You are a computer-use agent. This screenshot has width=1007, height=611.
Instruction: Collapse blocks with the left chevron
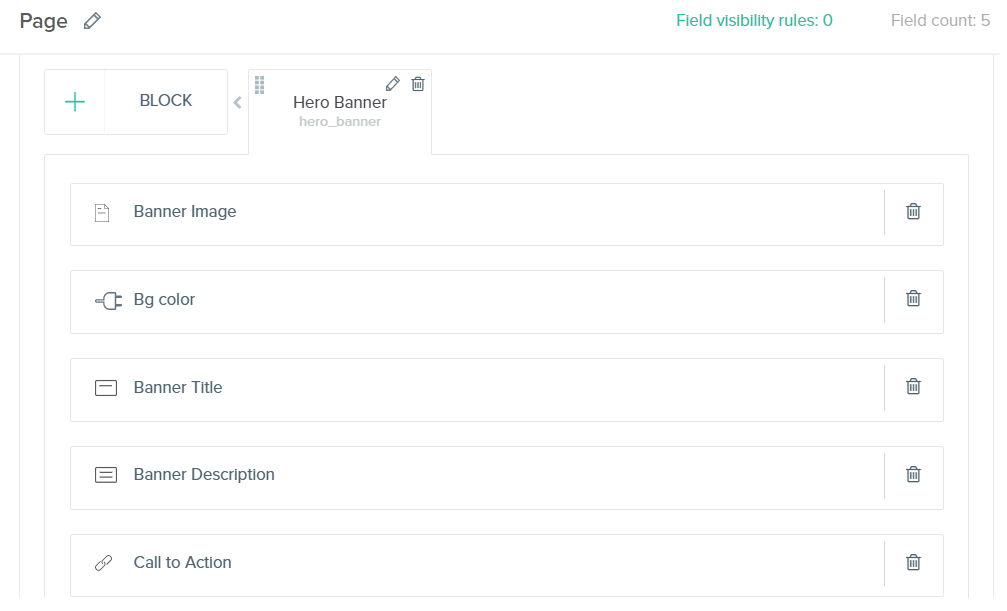(x=238, y=102)
